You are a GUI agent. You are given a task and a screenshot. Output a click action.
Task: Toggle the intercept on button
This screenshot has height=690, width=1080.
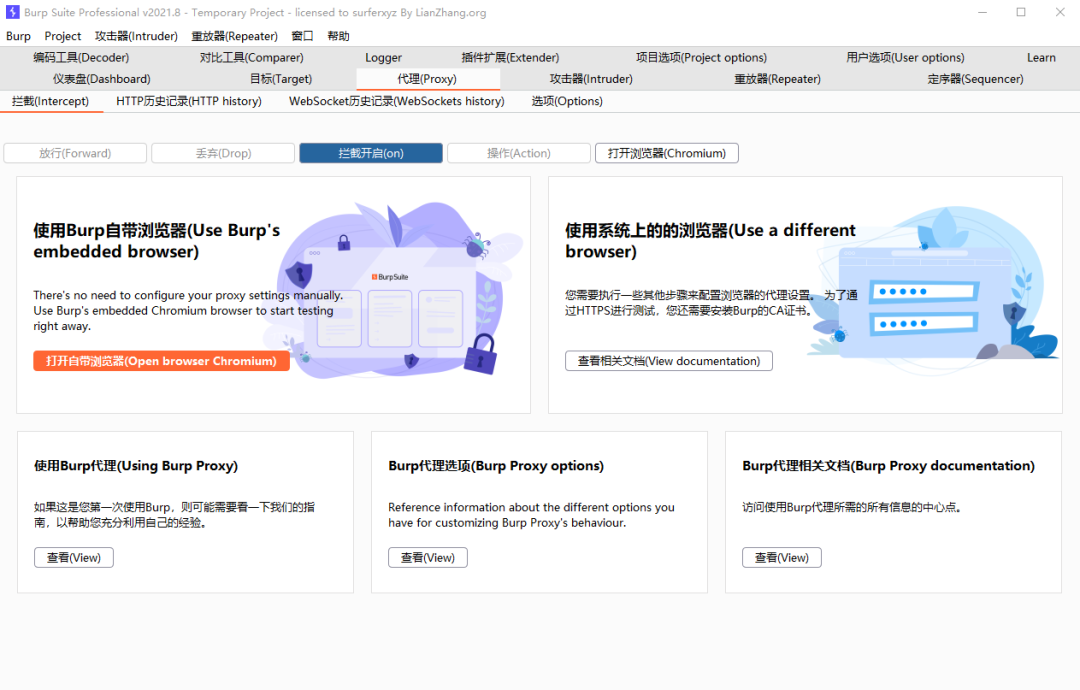[x=371, y=153]
